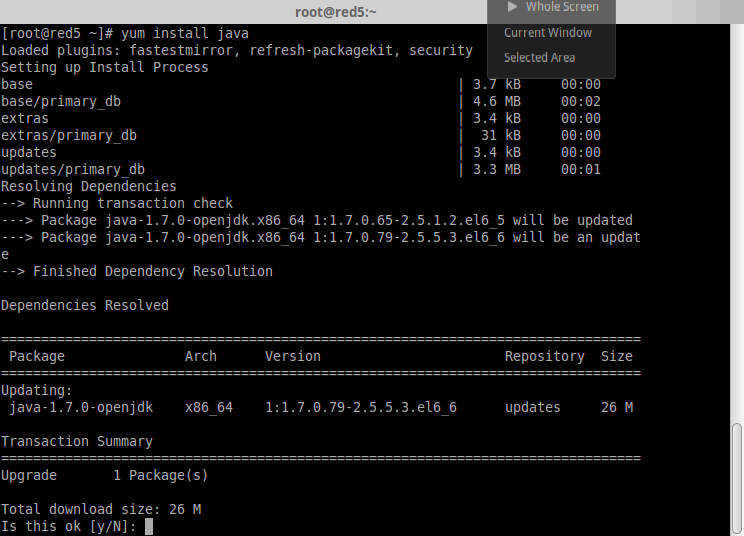Pick the Selected Area capture option
This screenshot has height=536, width=744.
539,57
